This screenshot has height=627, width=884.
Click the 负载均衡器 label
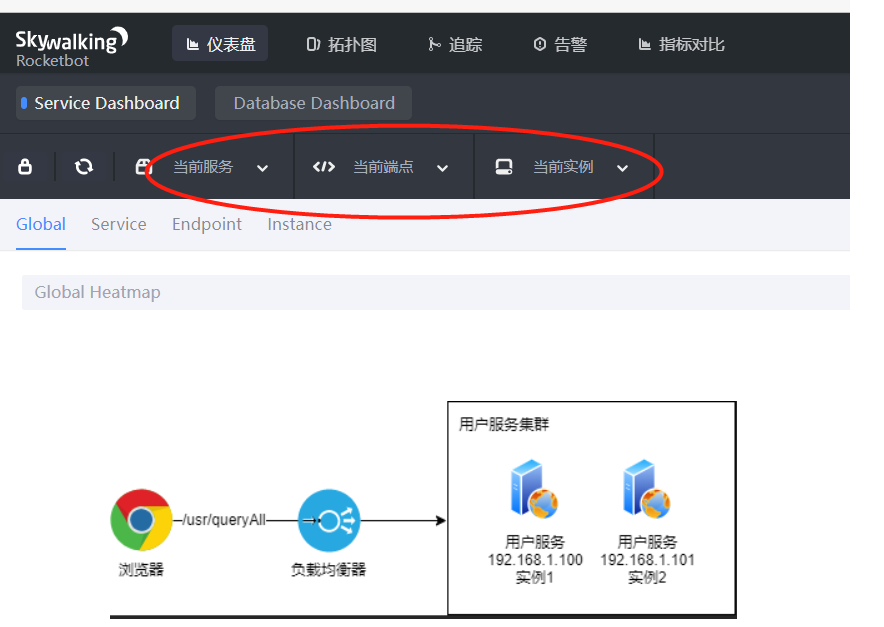(328, 569)
